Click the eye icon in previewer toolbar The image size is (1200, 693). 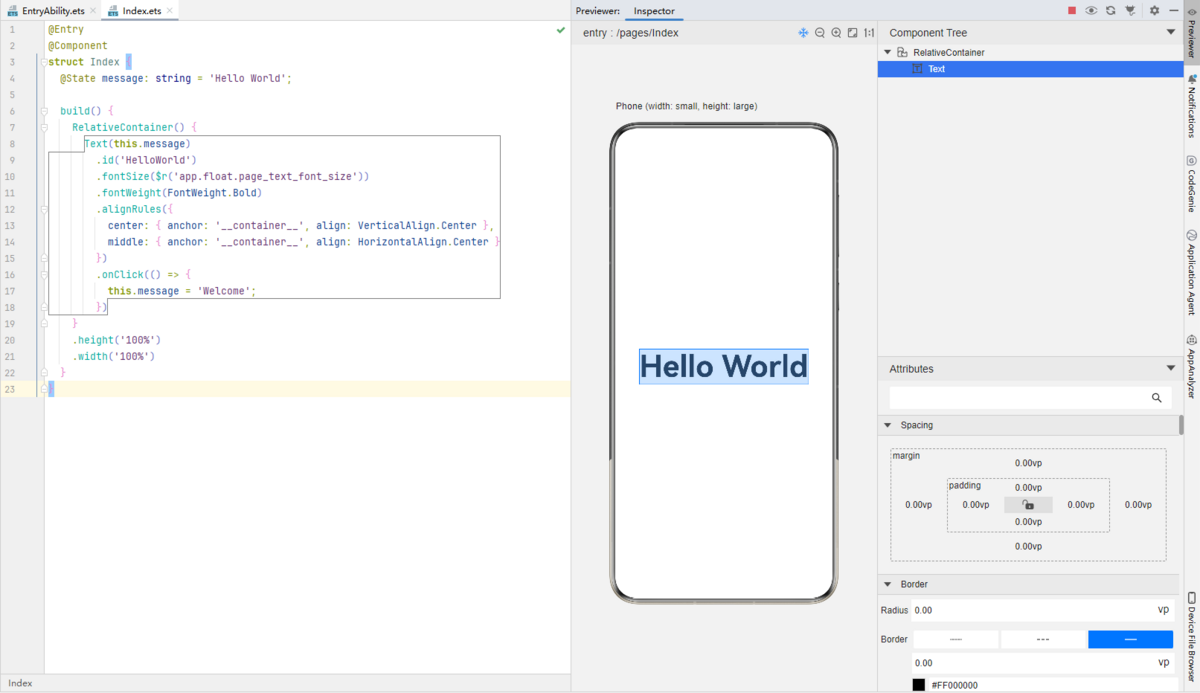1091,11
